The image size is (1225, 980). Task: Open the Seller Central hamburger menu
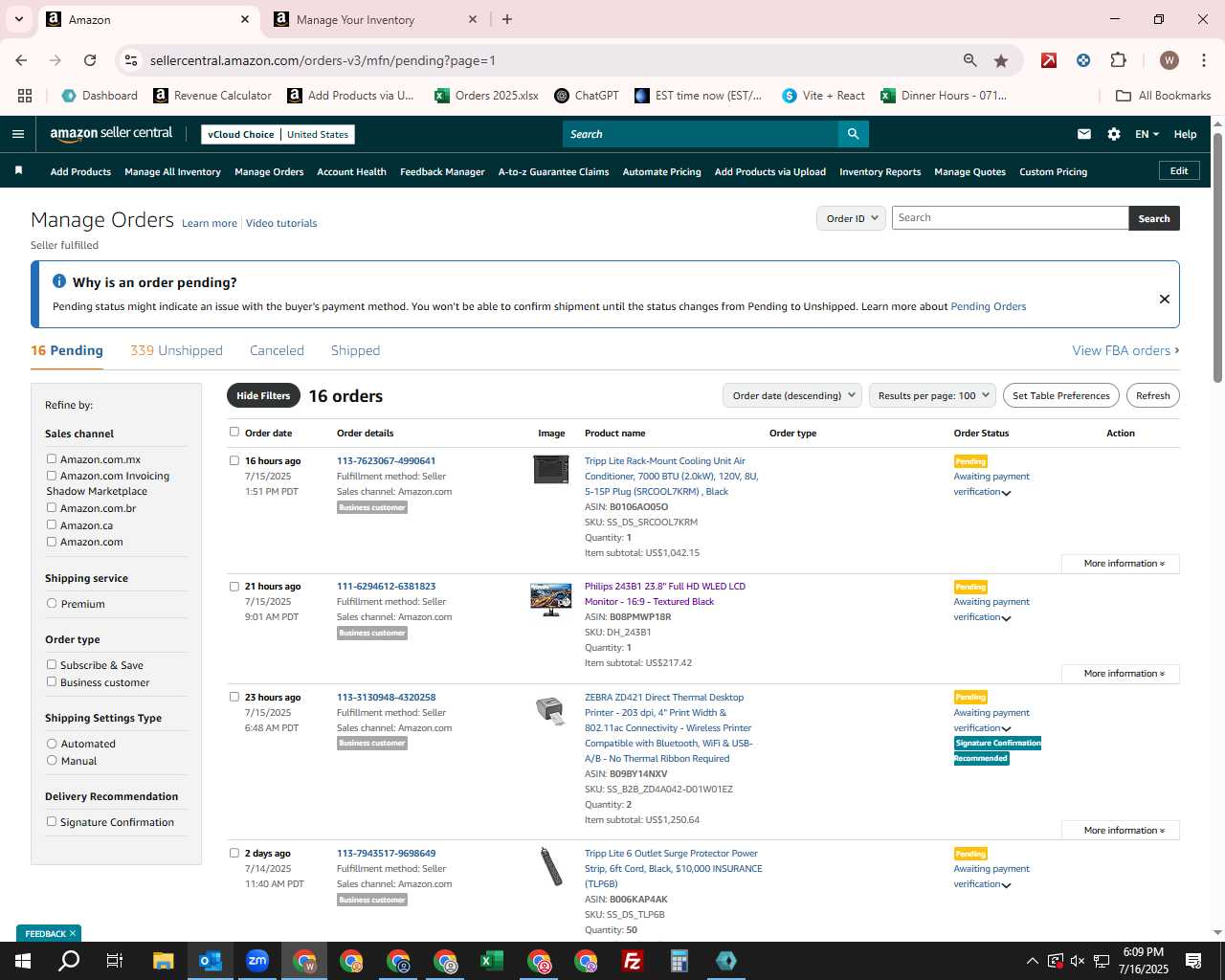(x=18, y=134)
